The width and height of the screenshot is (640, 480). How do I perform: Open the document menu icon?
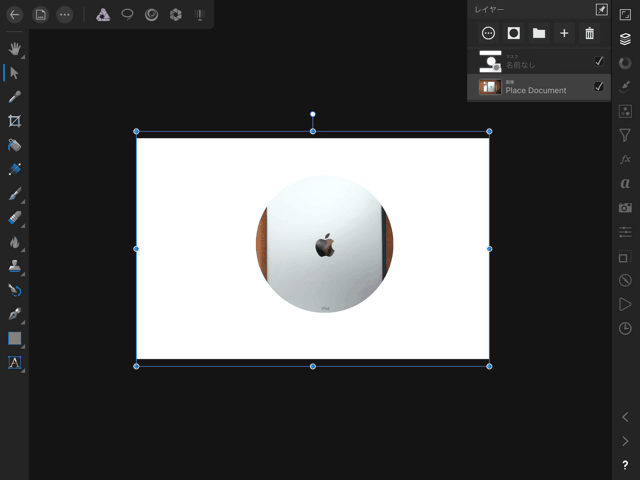pyautogui.click(x=40, y=15)
